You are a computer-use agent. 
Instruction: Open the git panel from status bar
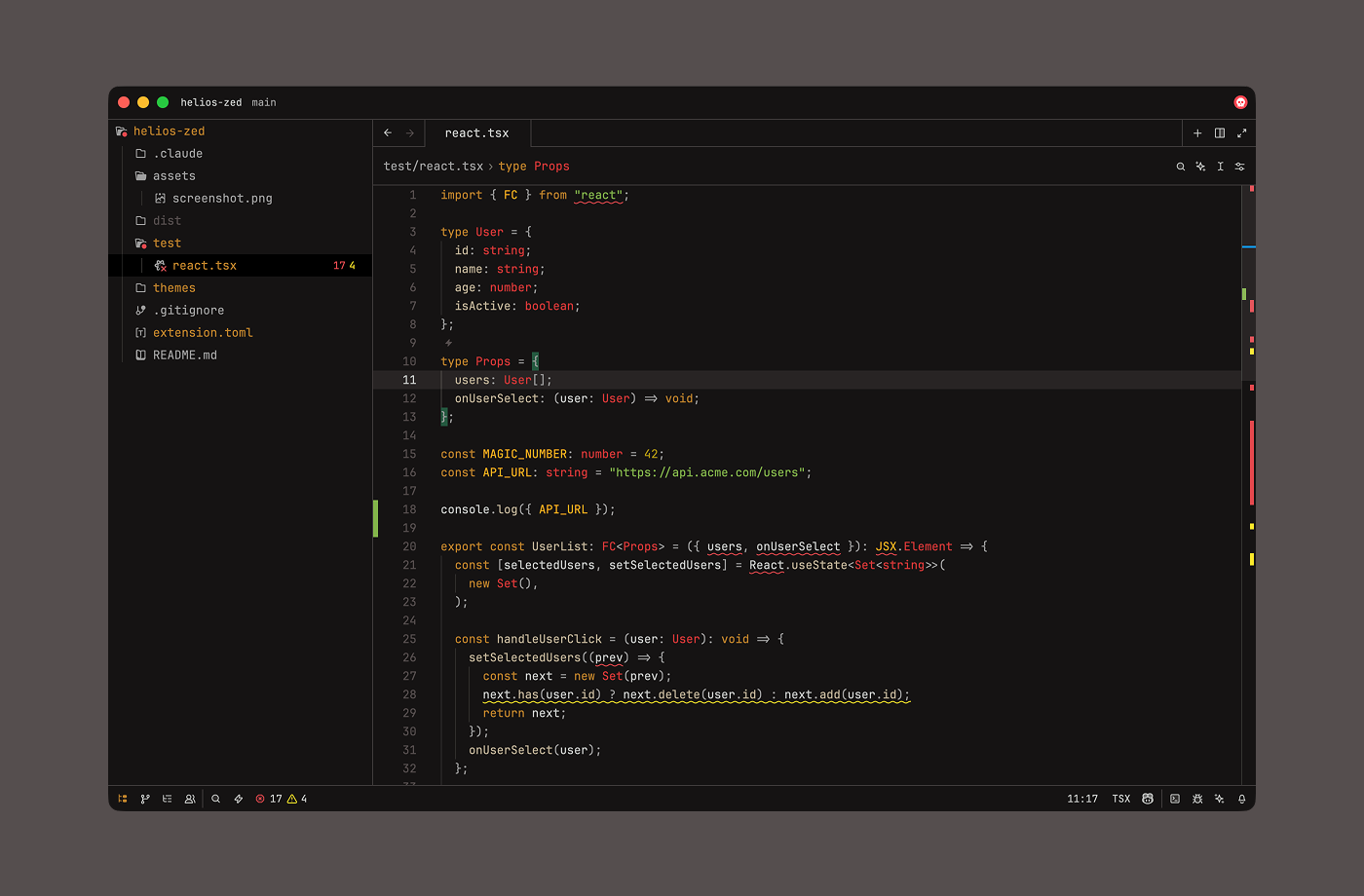tap(145, 799)
